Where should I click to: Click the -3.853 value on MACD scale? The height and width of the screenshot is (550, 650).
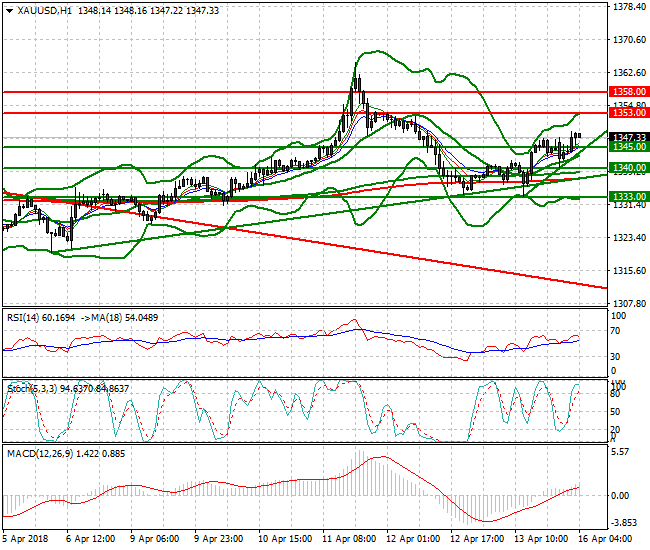click(x=626, y=524)
